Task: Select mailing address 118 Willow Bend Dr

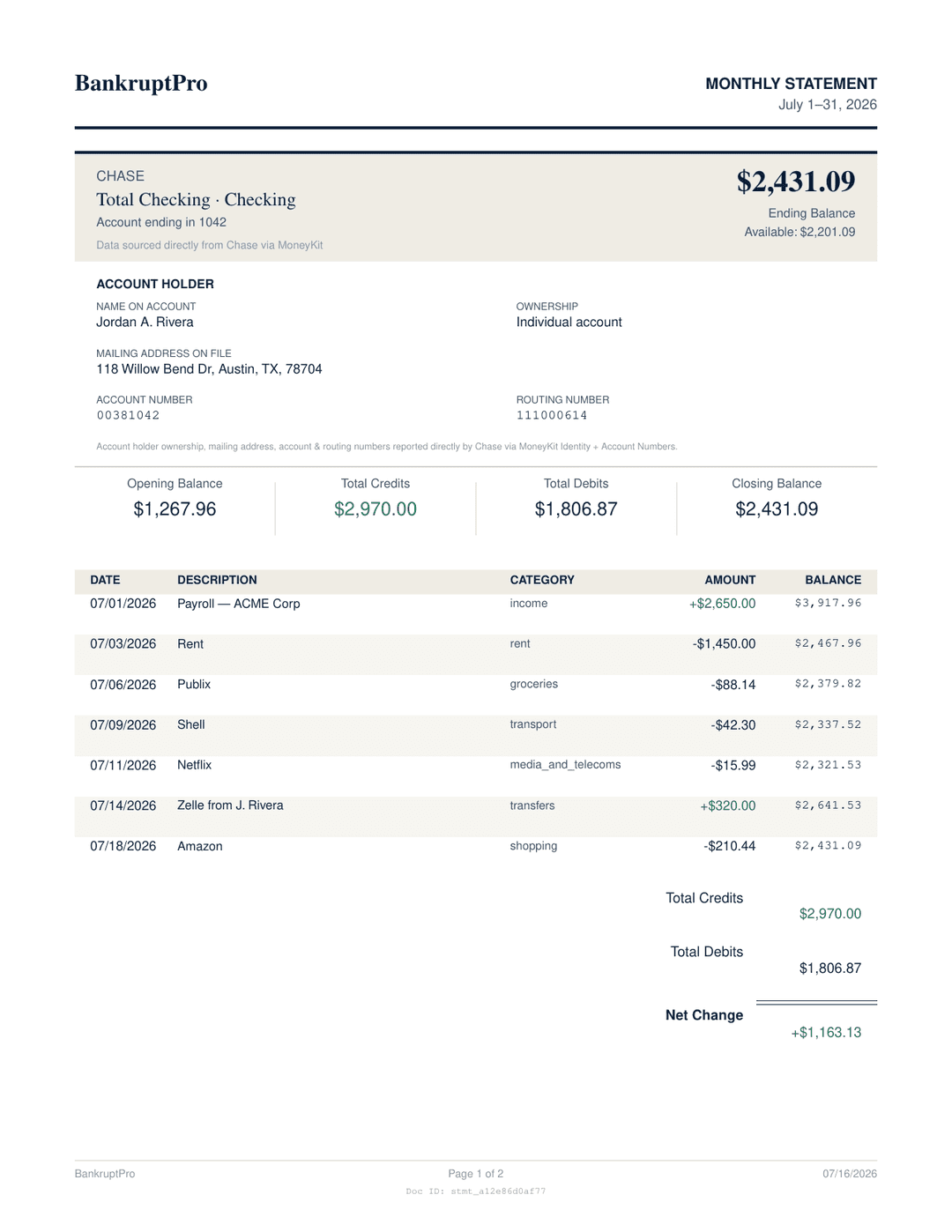Action: (209, 369)
